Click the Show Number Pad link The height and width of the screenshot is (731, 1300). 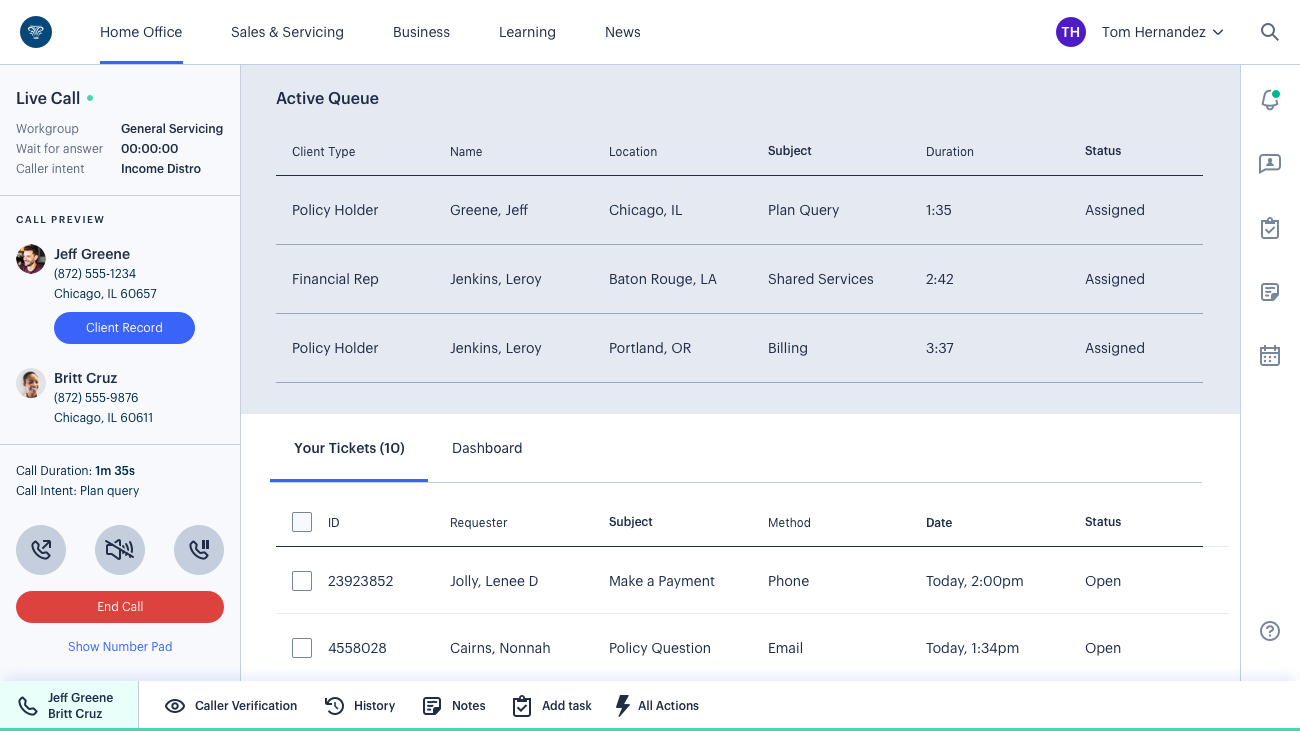click(x=120, y=647)
